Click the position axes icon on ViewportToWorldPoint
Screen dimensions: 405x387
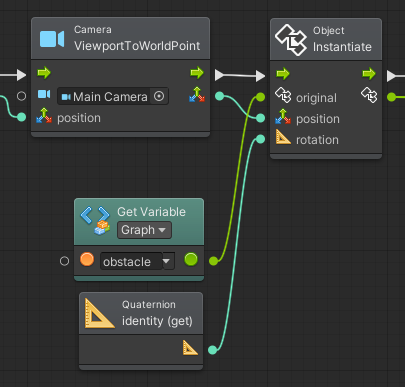click(44, 116)
